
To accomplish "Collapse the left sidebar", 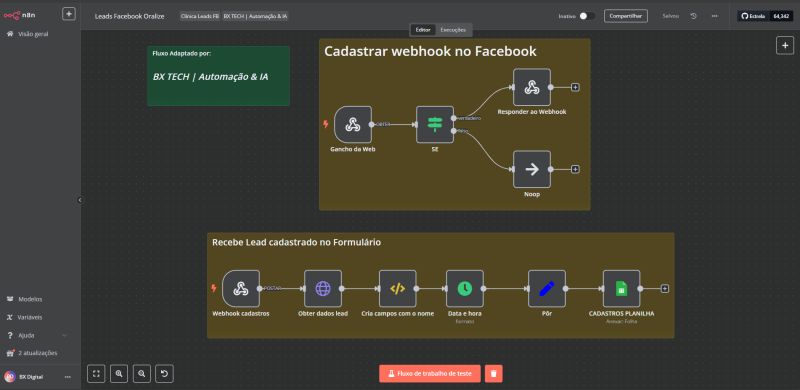I will click(80, 200).
